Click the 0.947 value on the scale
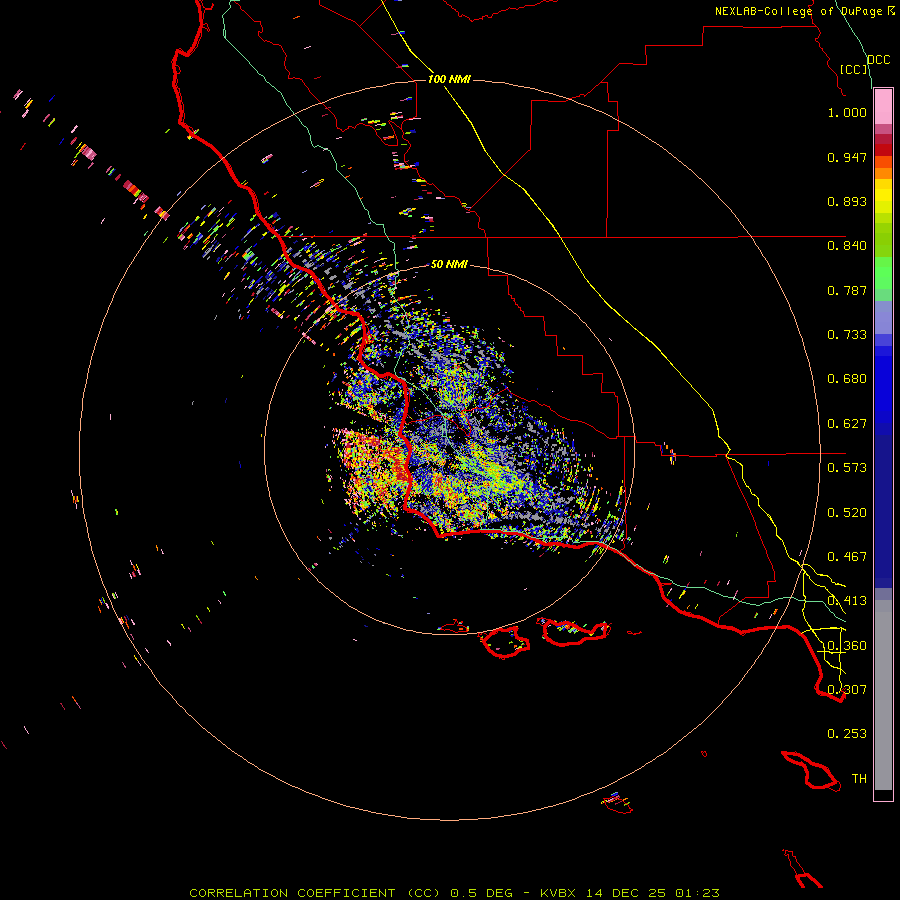The image size is (900, 900). (x=847, y=157)
